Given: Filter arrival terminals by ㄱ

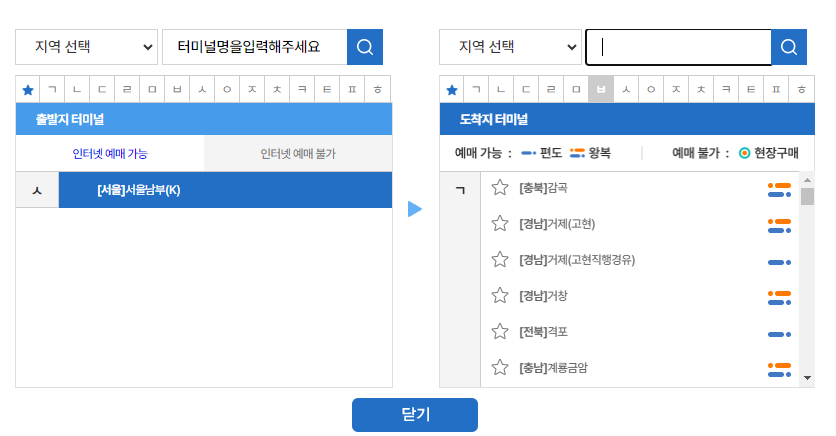Looking at the screenshot, I should (476, 90).
